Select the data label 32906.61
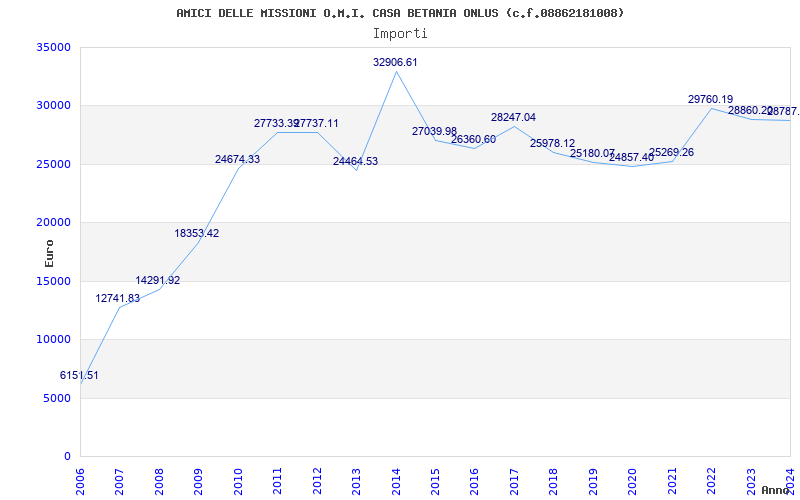The height and width of the screenshot is (500, 800). point(395,62)
